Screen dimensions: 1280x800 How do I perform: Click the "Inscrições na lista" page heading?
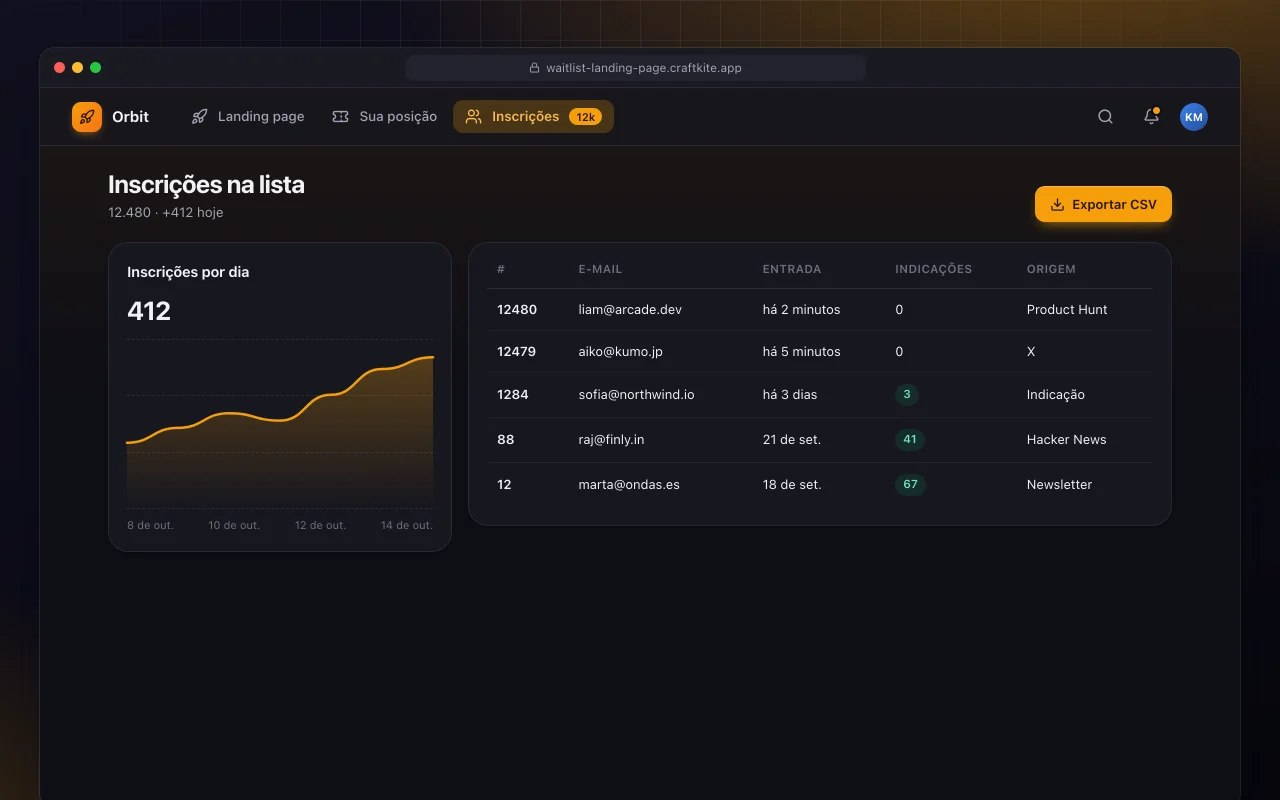tap(206, 184)
